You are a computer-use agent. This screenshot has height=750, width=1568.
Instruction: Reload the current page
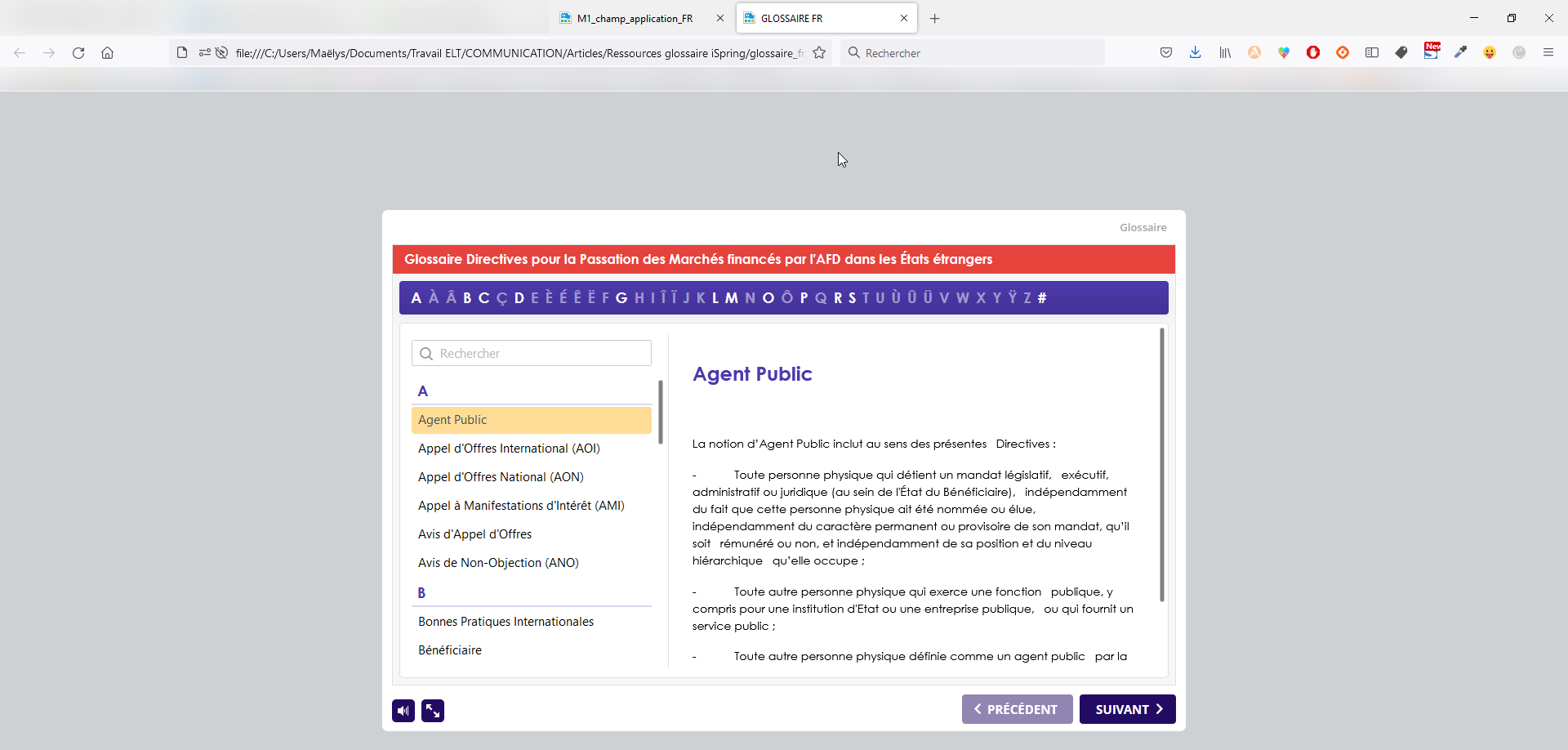tap(78, 53)
